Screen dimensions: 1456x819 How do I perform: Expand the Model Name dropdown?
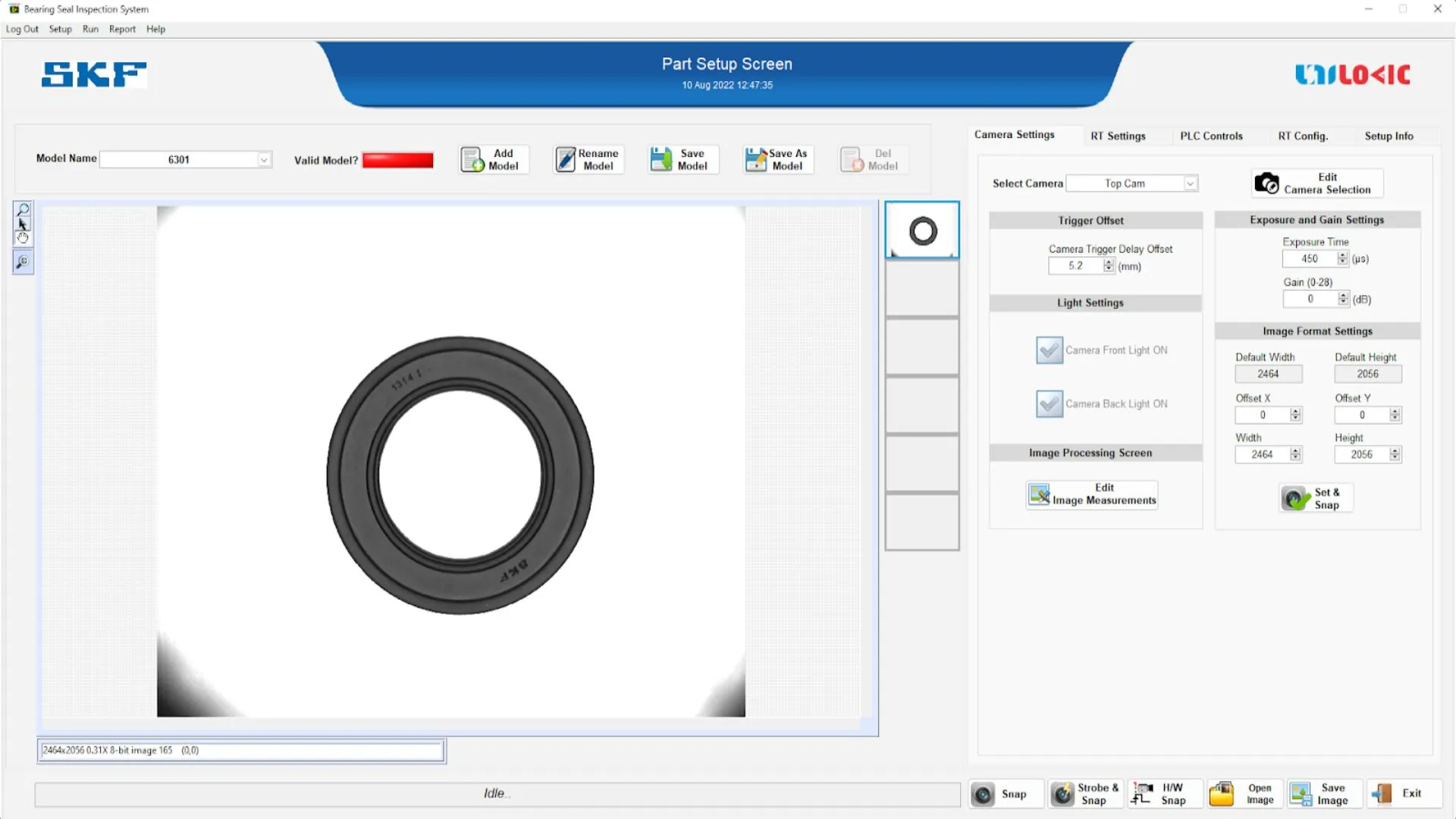pos(264,160)
